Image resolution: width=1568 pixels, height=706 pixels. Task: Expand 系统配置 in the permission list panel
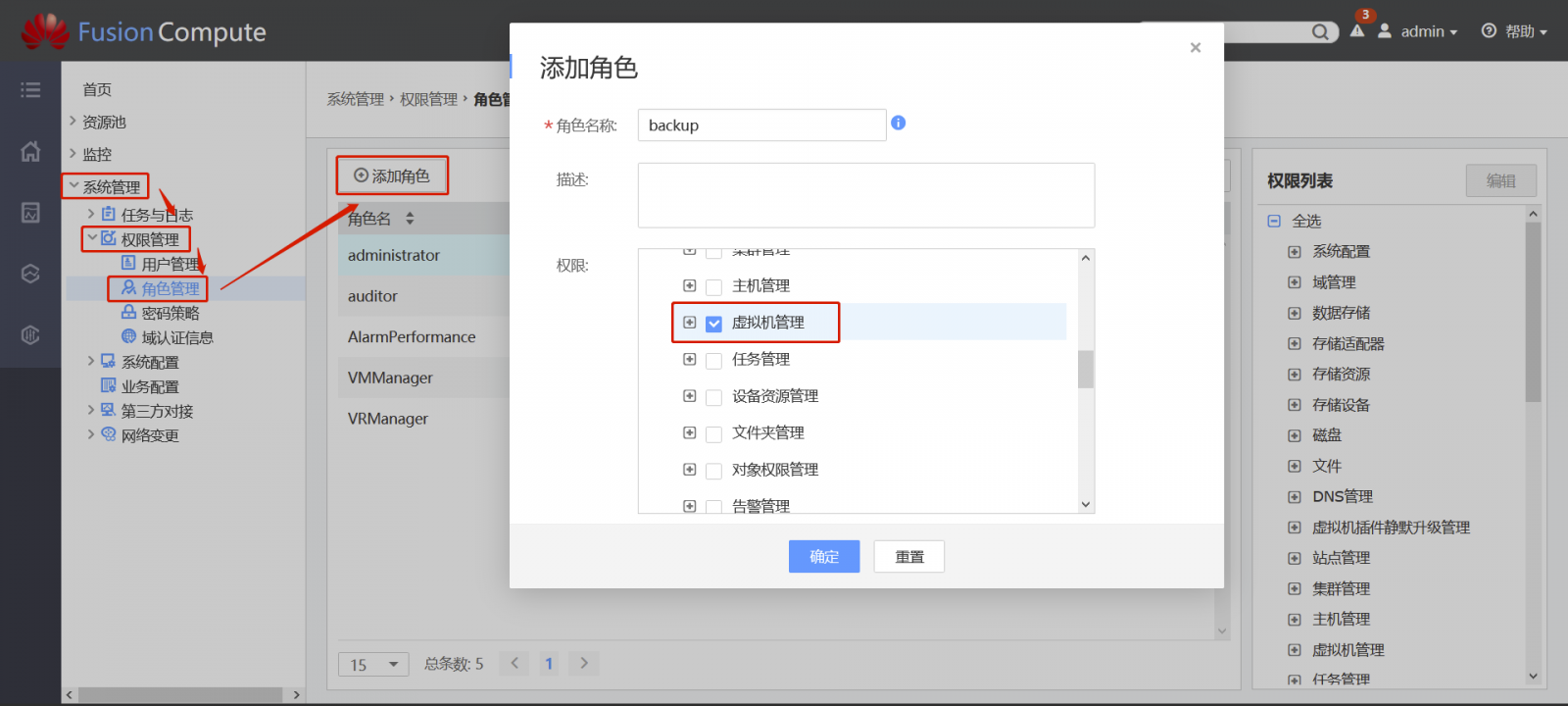click(x=1294, y=252)
